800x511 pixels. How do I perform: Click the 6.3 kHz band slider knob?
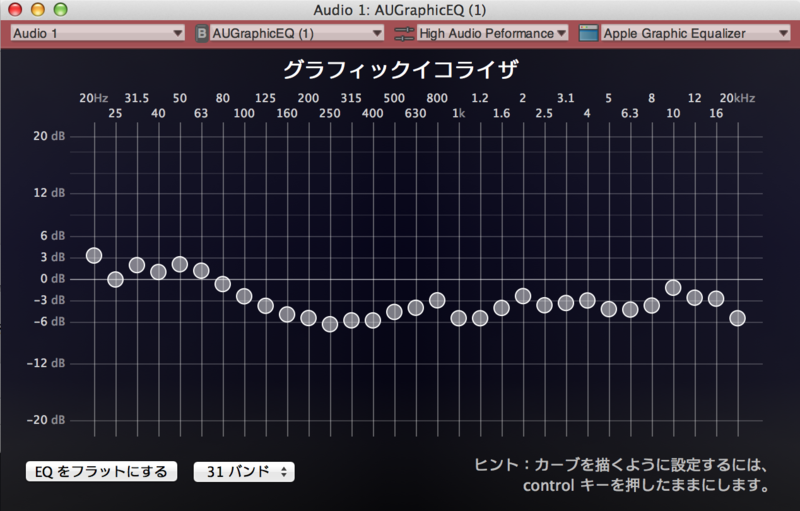630,309
